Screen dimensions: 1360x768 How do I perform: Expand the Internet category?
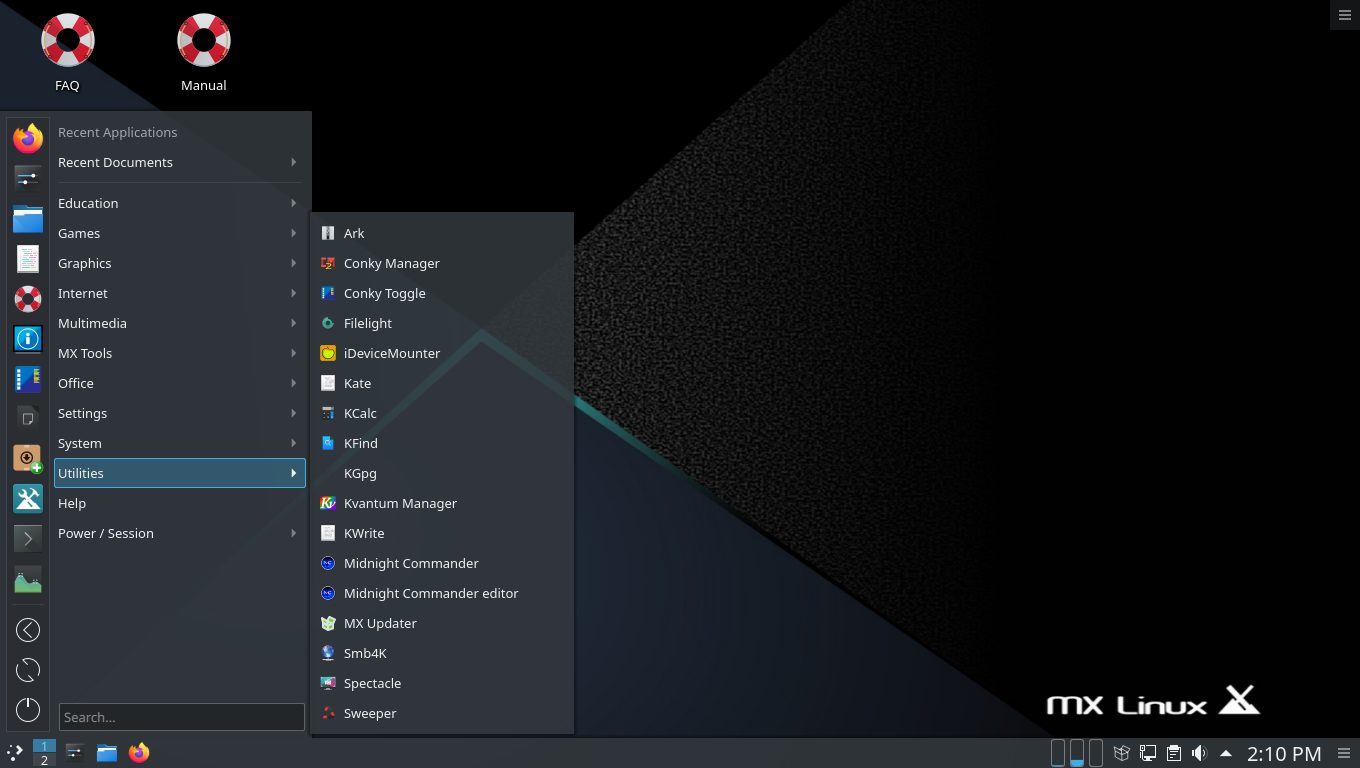click(x=179, y=293)
